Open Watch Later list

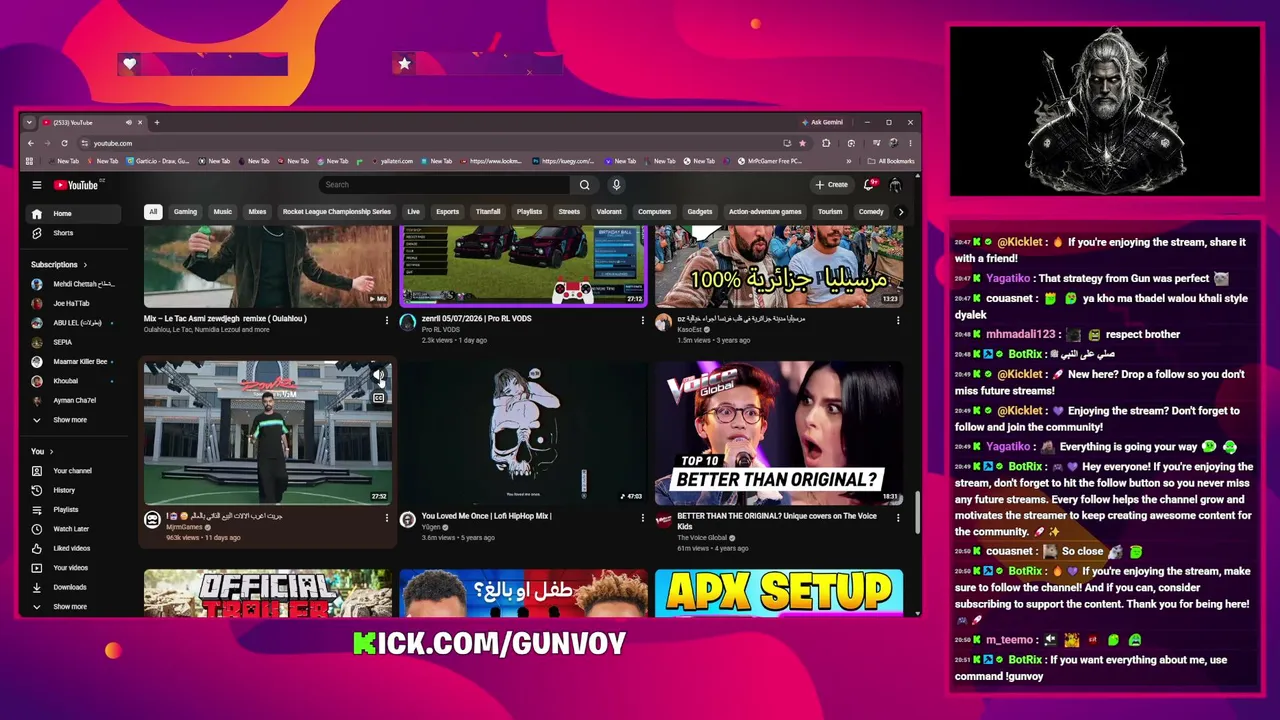(73, 529)
